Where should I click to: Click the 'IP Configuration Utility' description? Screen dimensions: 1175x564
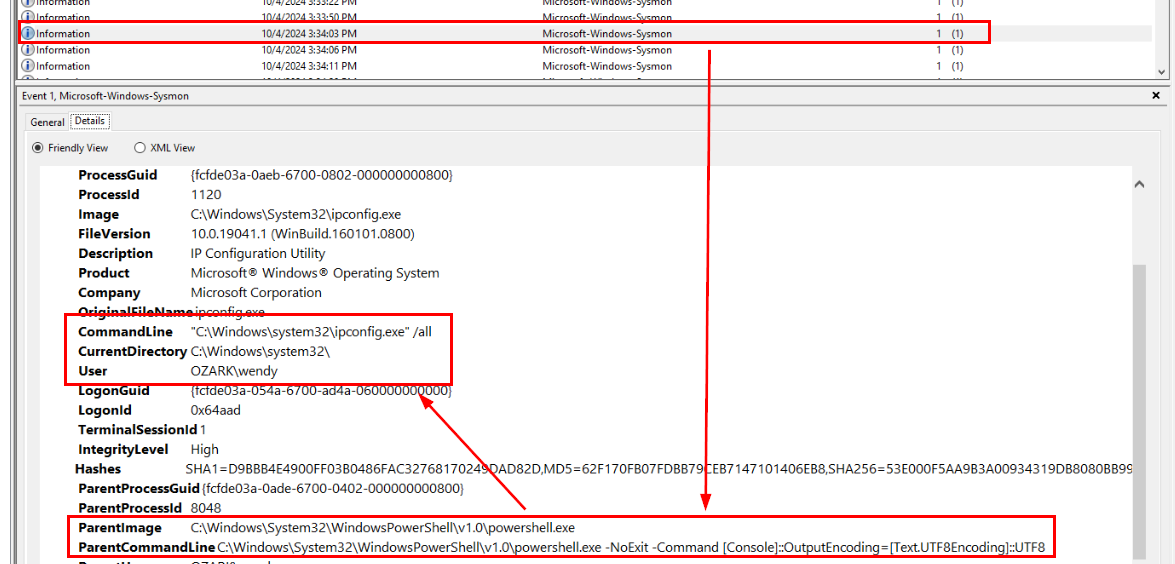(x=258, y=253)
